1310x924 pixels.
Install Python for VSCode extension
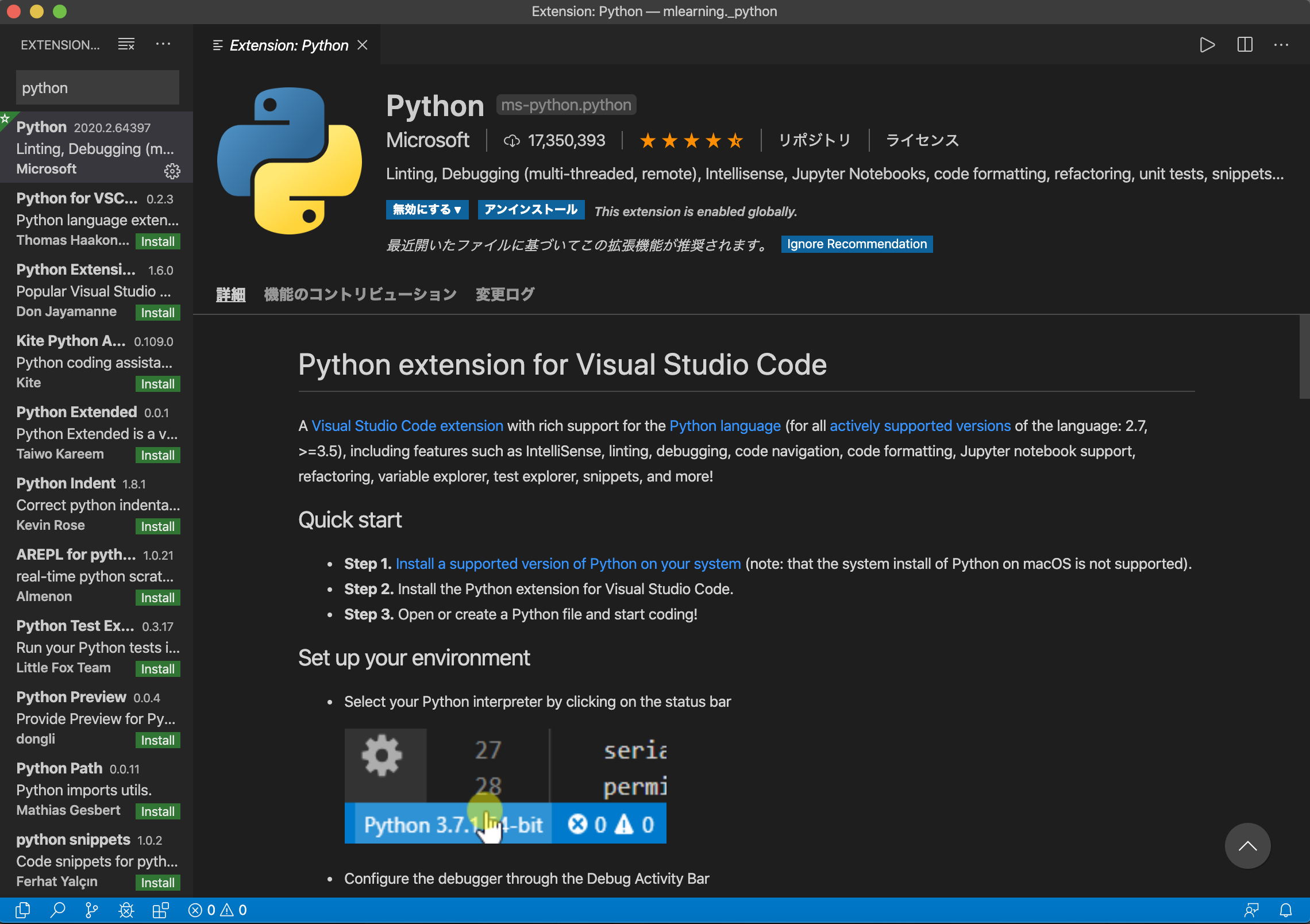tap(158, 241)
